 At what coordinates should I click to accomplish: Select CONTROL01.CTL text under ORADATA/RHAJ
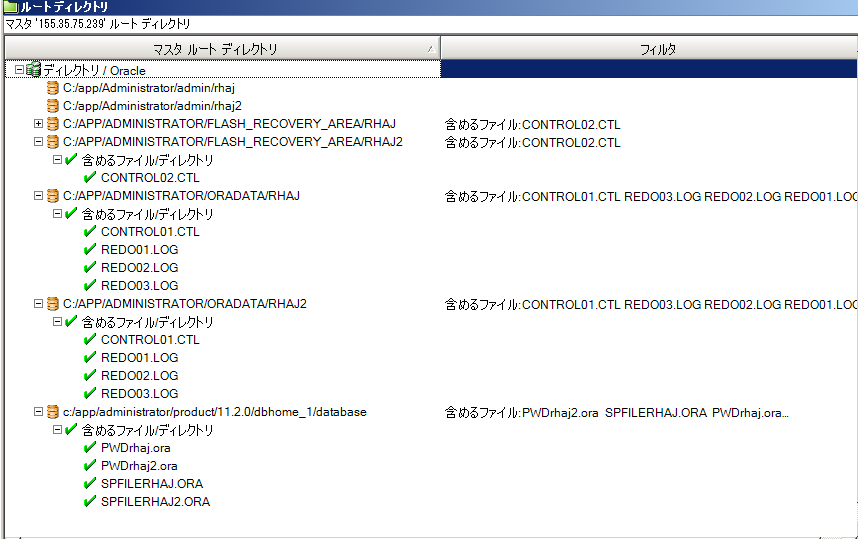click(150, 231)
